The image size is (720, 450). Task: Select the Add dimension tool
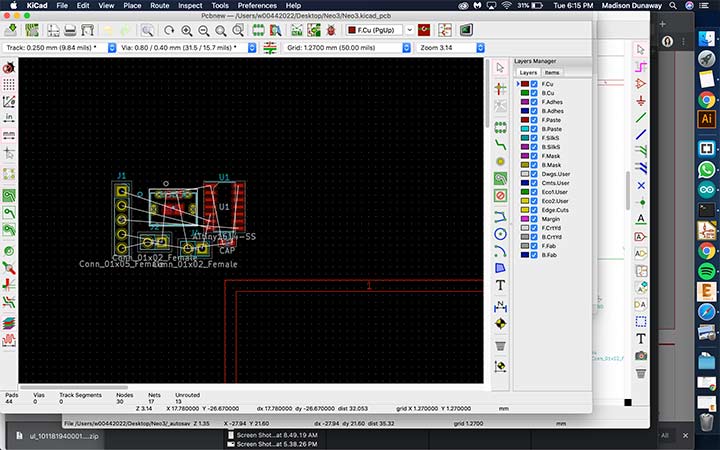(501, 306)
